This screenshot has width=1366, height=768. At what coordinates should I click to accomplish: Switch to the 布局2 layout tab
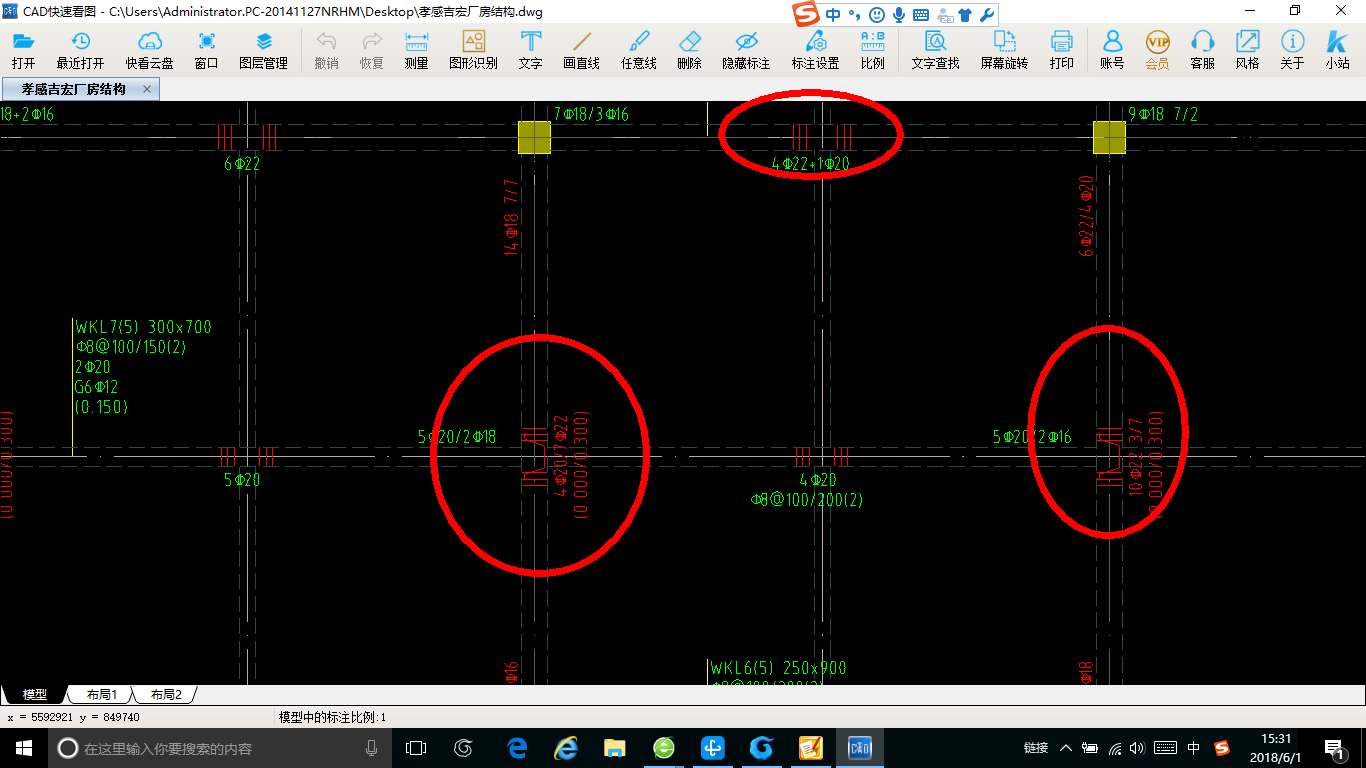coord(165,694)
